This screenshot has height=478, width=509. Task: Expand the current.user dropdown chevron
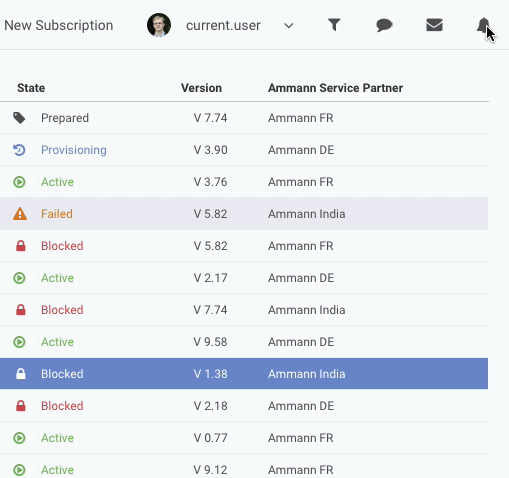point(289,26)
